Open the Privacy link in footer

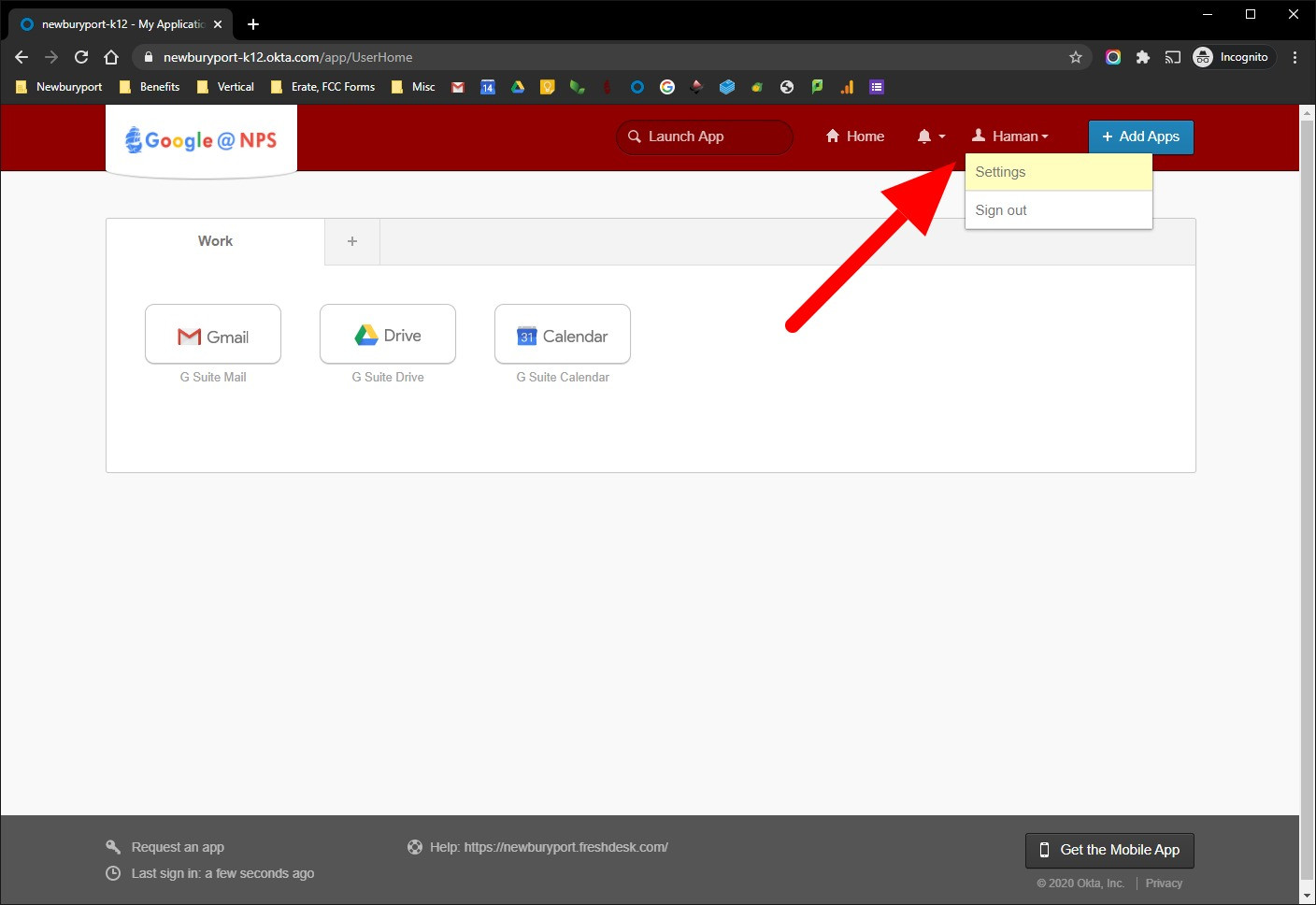pos(1164,883)
